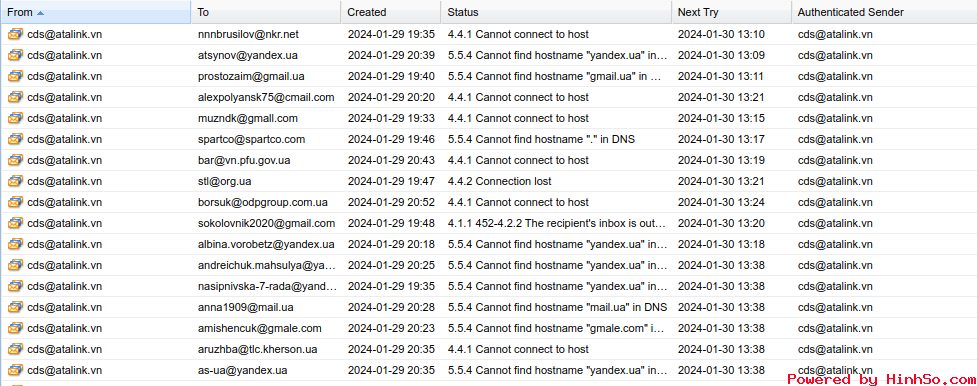Toggle the sort arrow on the From column
This screenshot has height=386, width=977.
click(41, 12)
